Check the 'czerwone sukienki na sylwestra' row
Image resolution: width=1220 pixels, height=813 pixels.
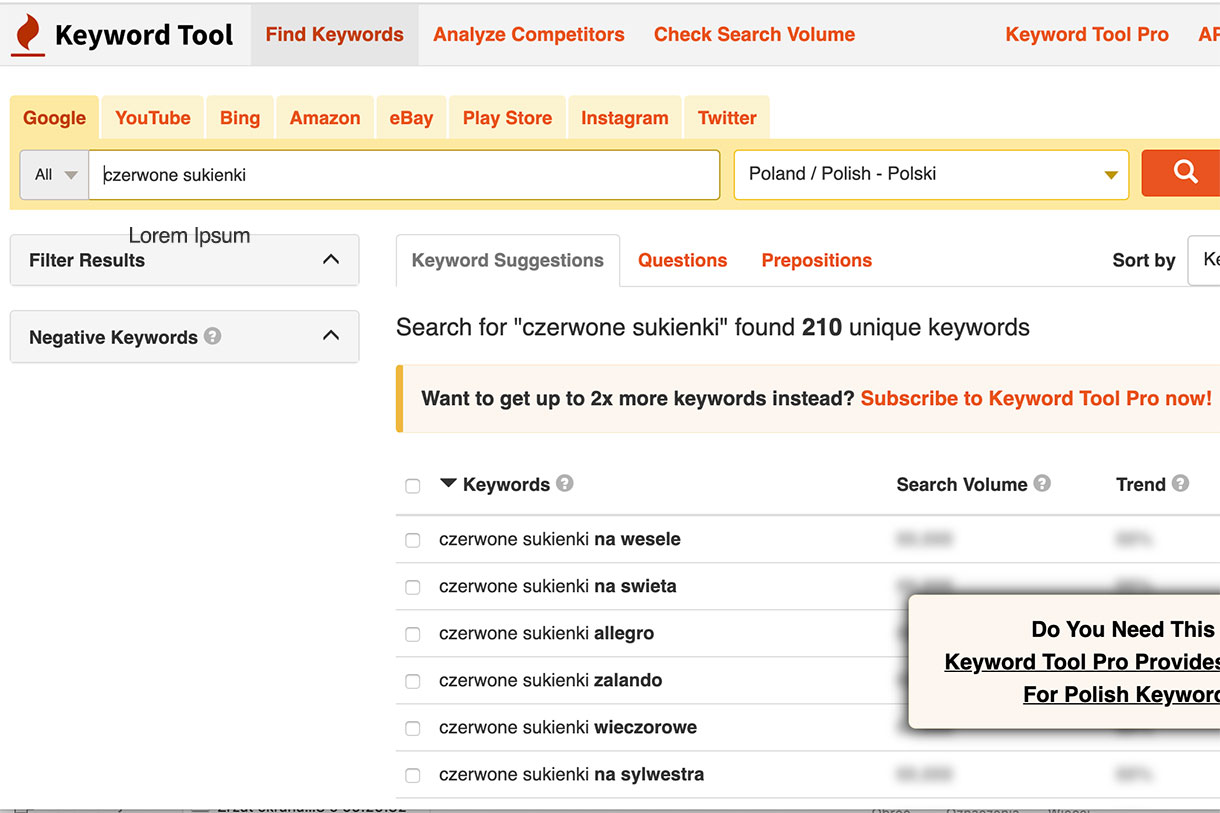tap(412, 775)
